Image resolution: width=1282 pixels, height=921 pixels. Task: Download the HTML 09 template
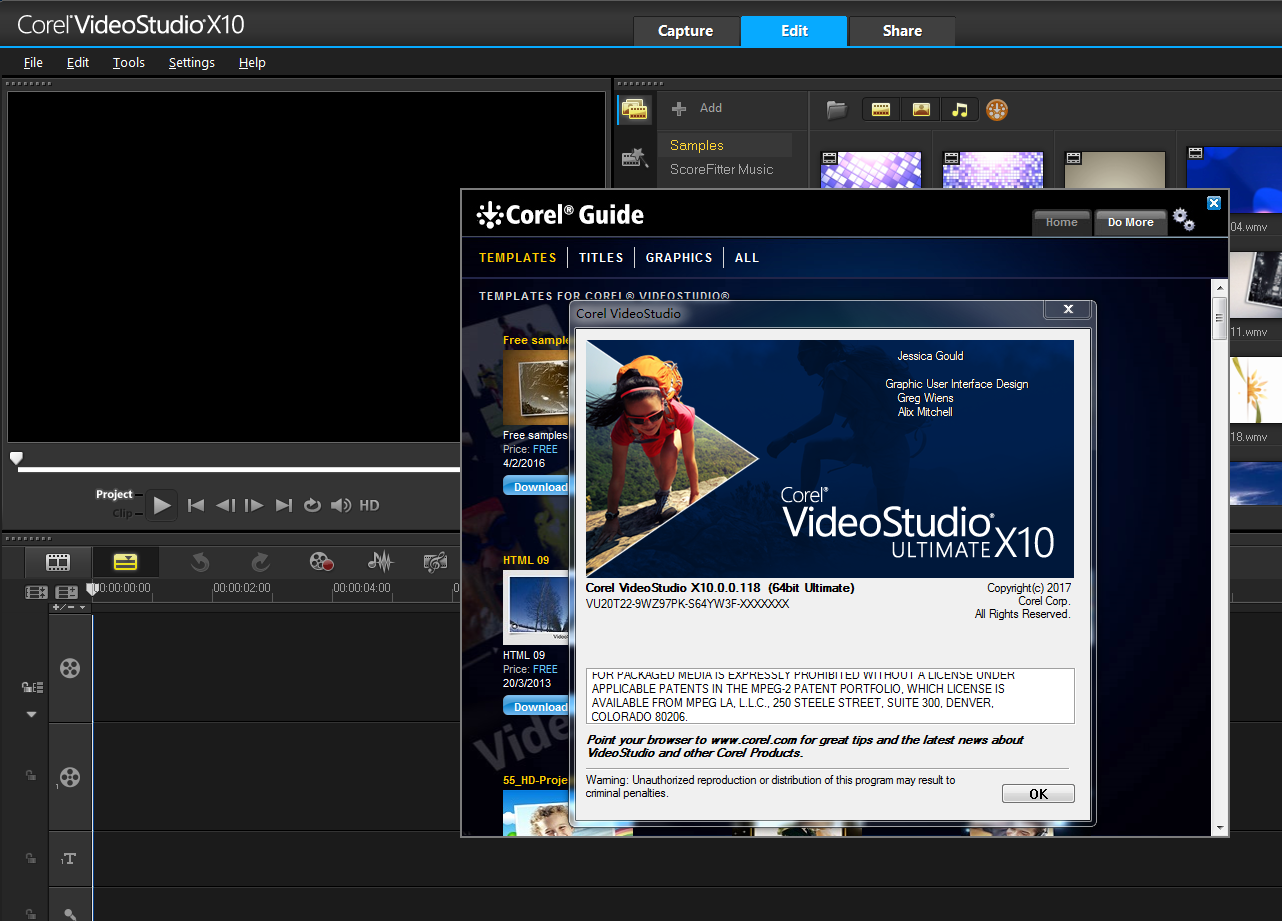pyautogui.click(x=536, y=707)
